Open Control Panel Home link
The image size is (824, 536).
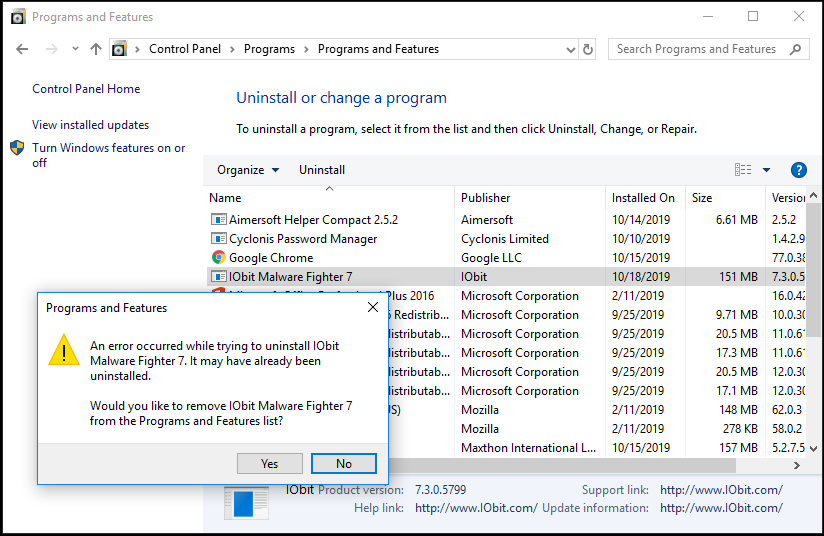[x=86, y=89]
